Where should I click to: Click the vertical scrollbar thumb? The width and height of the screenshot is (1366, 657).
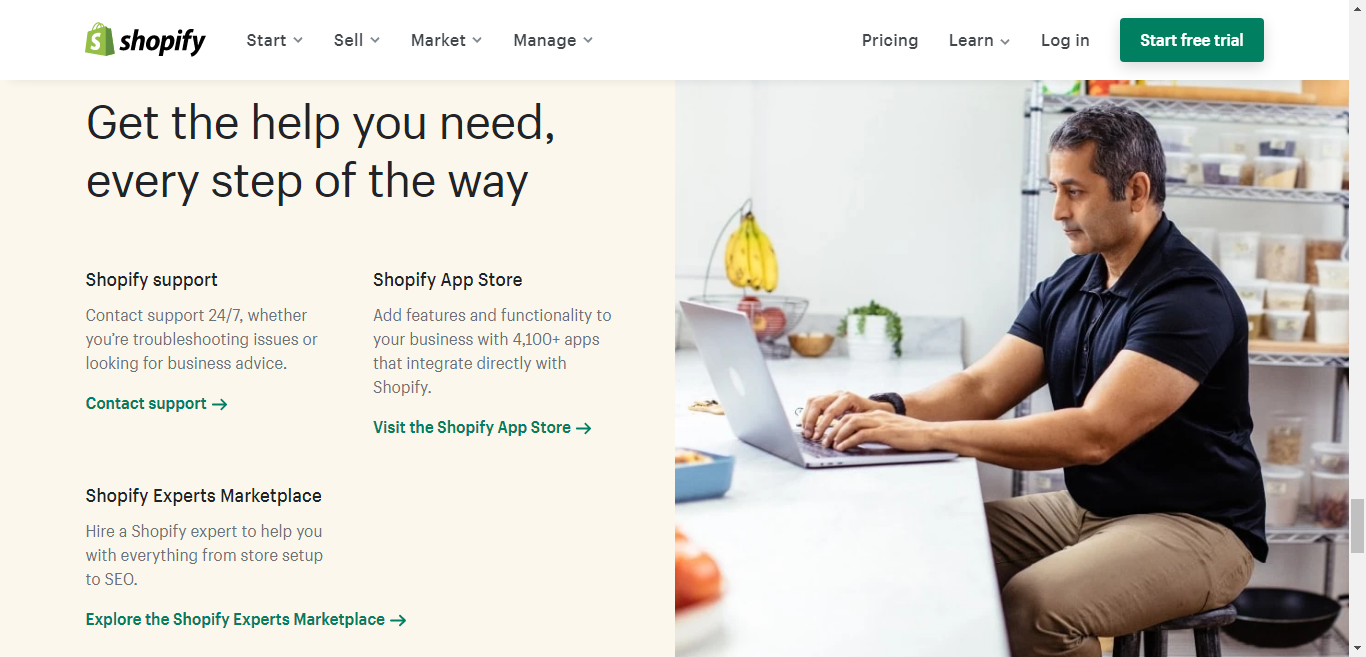pyautogui.click(x=1357, y=525)
